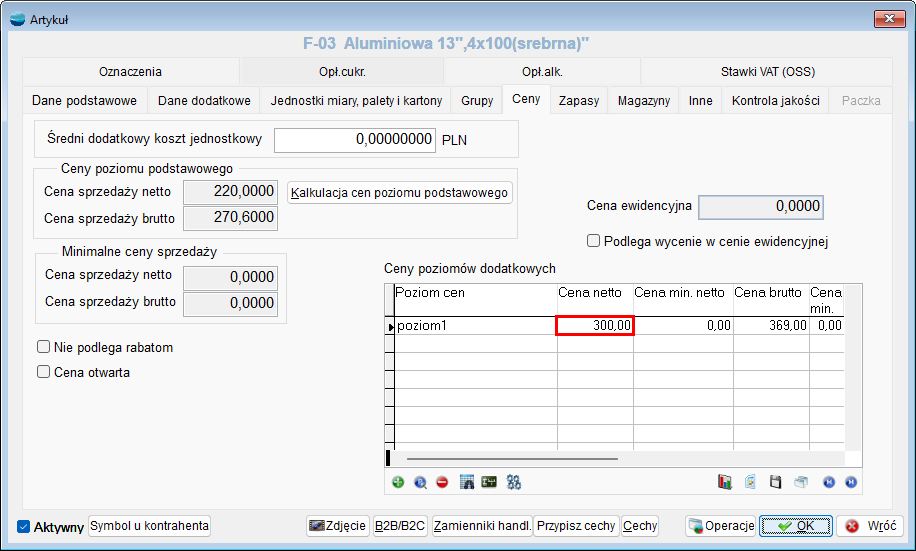The image size is (916, 551).
Task: Click the Zdjęcie photo button
Action: click(x=337, y=526)
